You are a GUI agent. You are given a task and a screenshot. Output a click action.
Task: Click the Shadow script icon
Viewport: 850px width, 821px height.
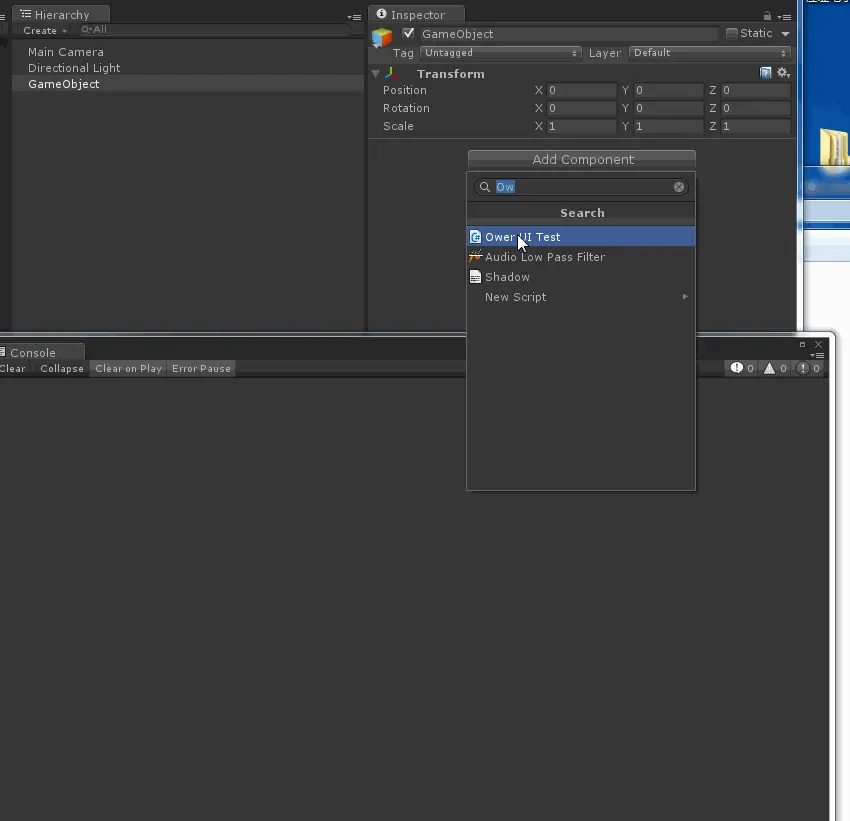pyautogui.click(x=475, y=277)
